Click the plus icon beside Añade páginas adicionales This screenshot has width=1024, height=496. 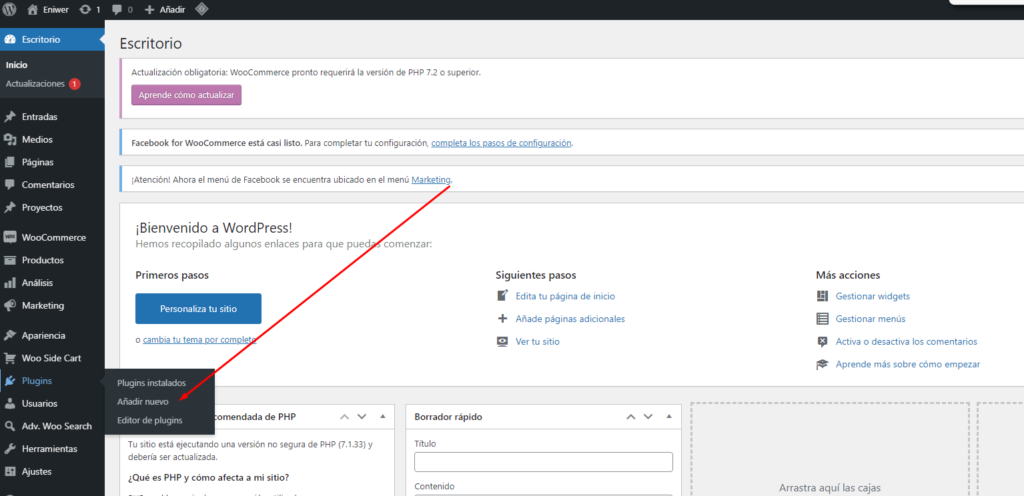point(502,318)
